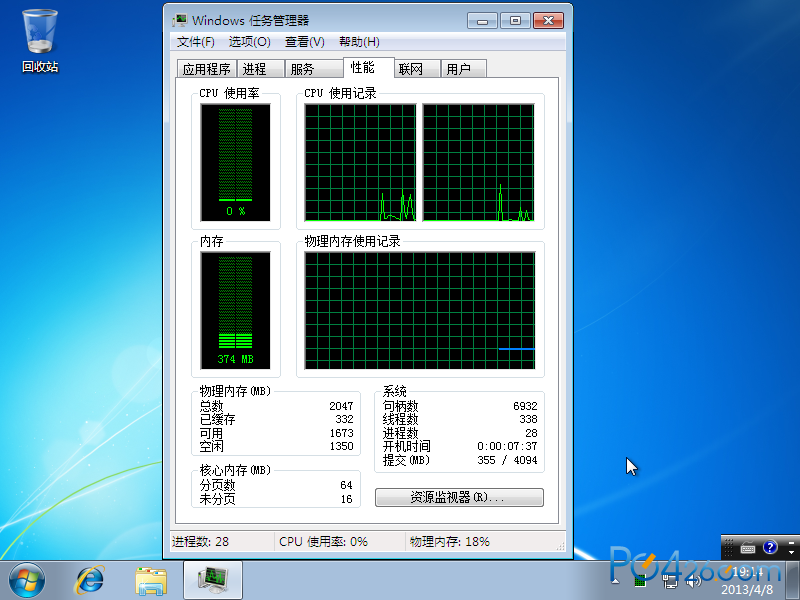The height and width of the screenshot is (600, 800).
Task: Open the 文件(F) menu
Action: coord(195,42)
